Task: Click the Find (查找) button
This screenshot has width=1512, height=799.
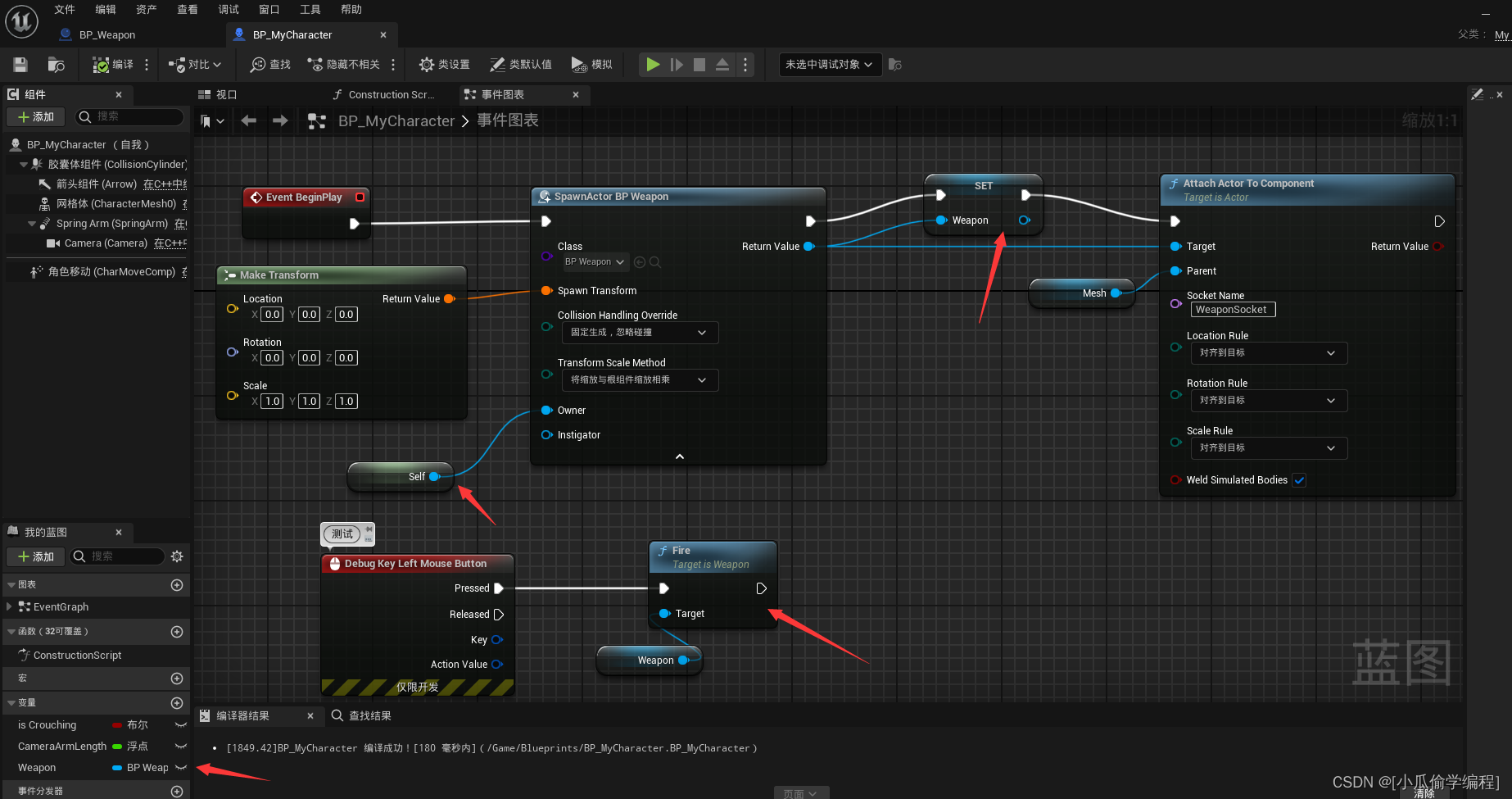Action: point(270,65)
